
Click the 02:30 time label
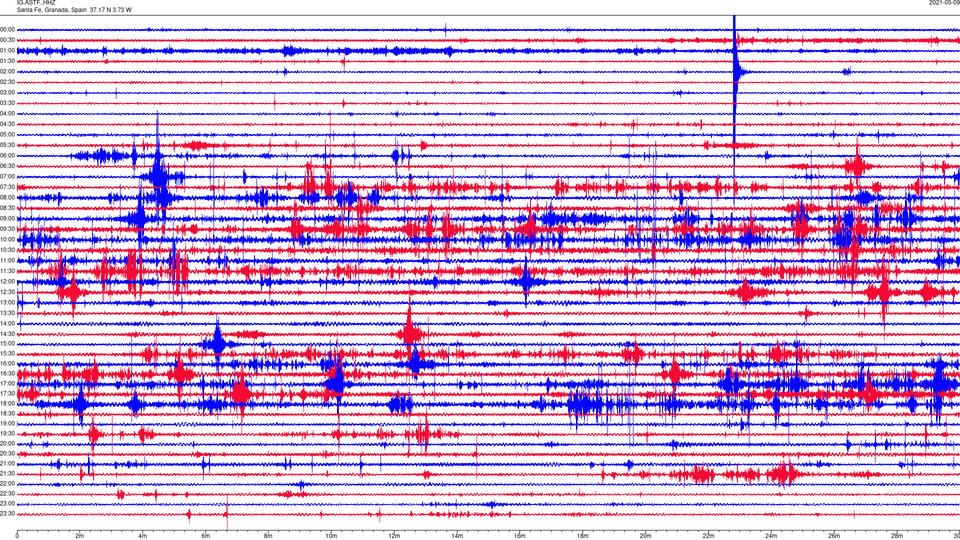pyautogui.click(x=7, y=82)
